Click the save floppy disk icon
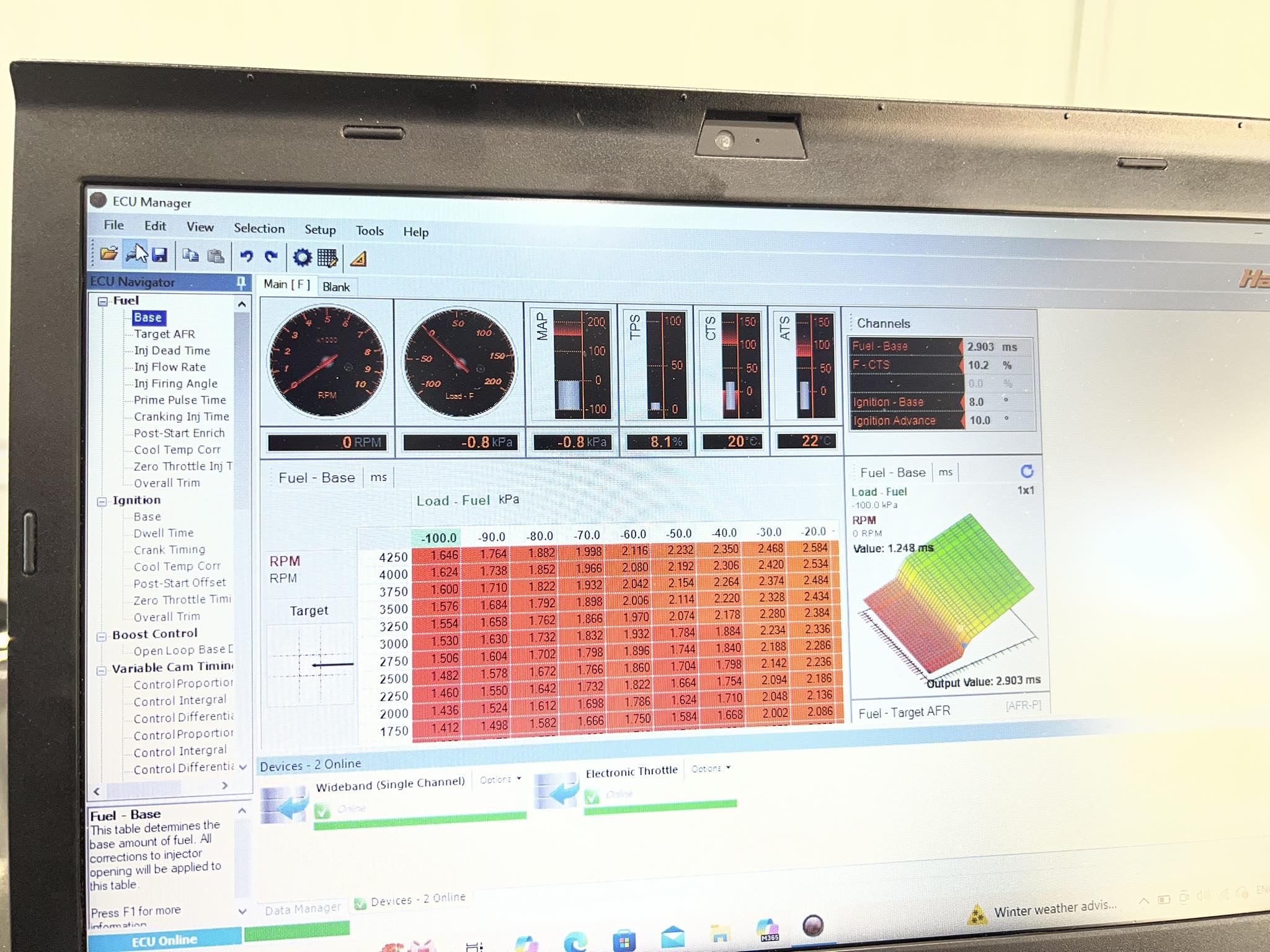 coord(160,255)
